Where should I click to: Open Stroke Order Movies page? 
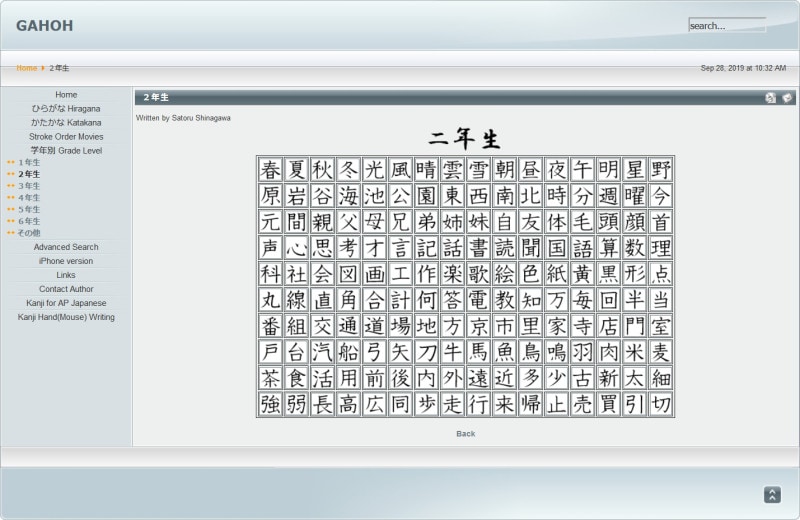pyautogui.click(x=66, y=136)
